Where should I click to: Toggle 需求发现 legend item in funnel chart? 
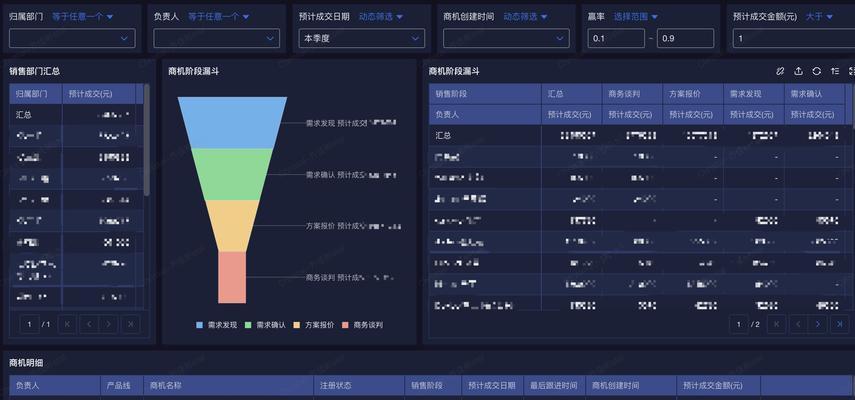tap(216, 325)
